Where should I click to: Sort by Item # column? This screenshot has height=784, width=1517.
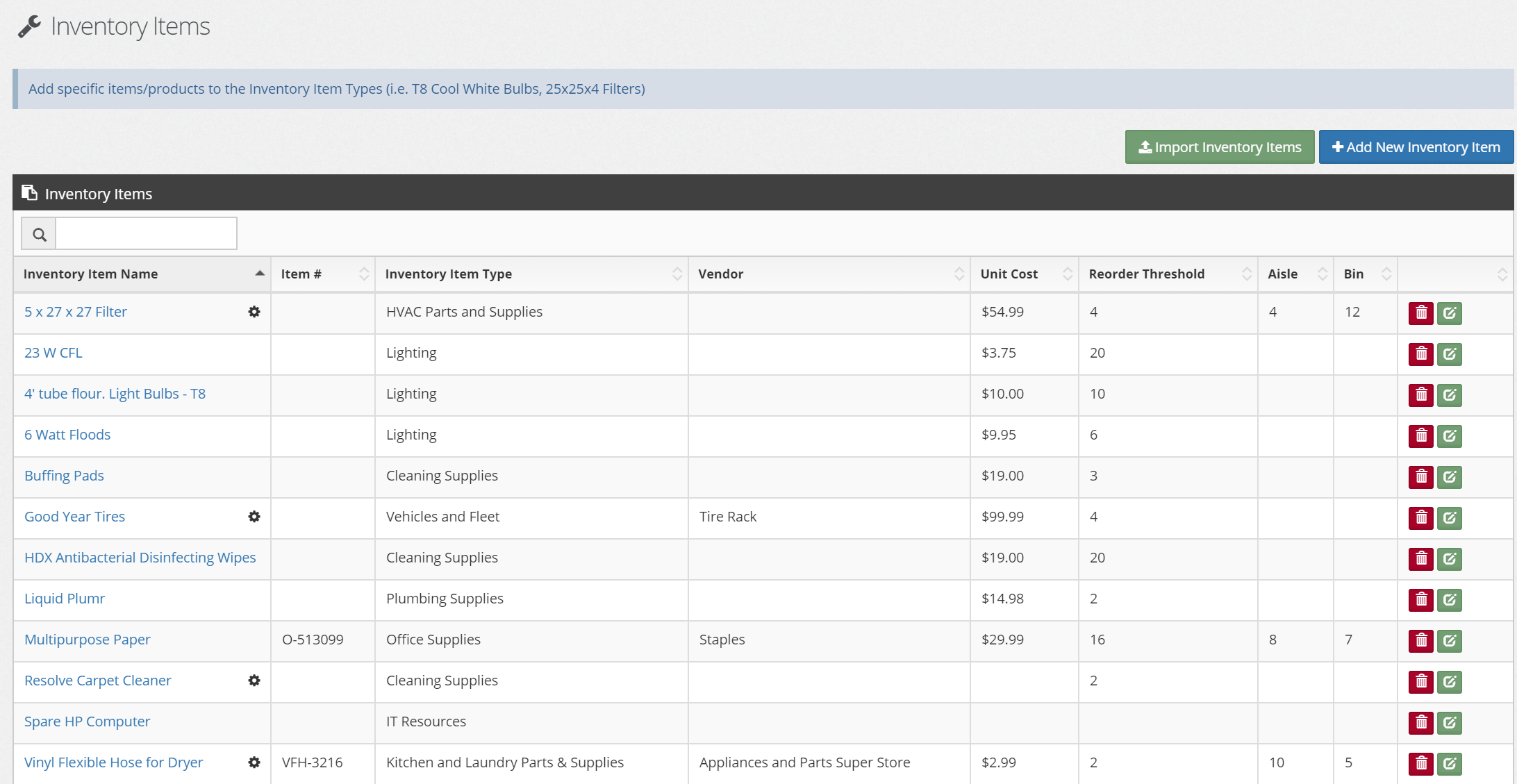tap(323, 274)
